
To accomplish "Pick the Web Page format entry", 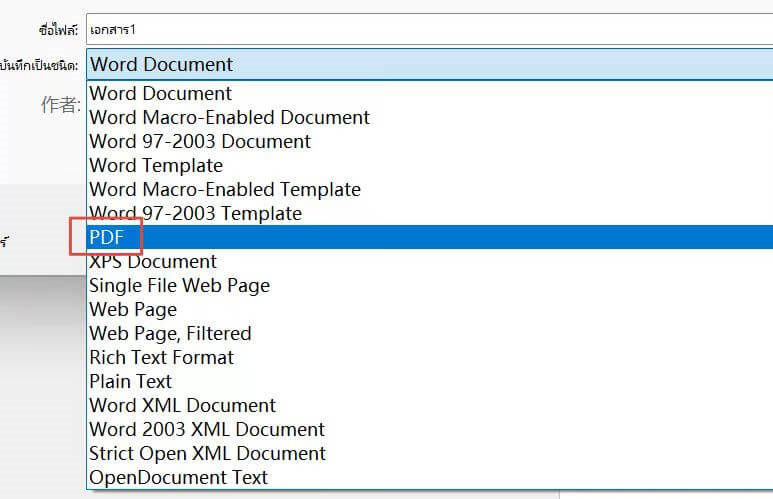I will 429,309.
